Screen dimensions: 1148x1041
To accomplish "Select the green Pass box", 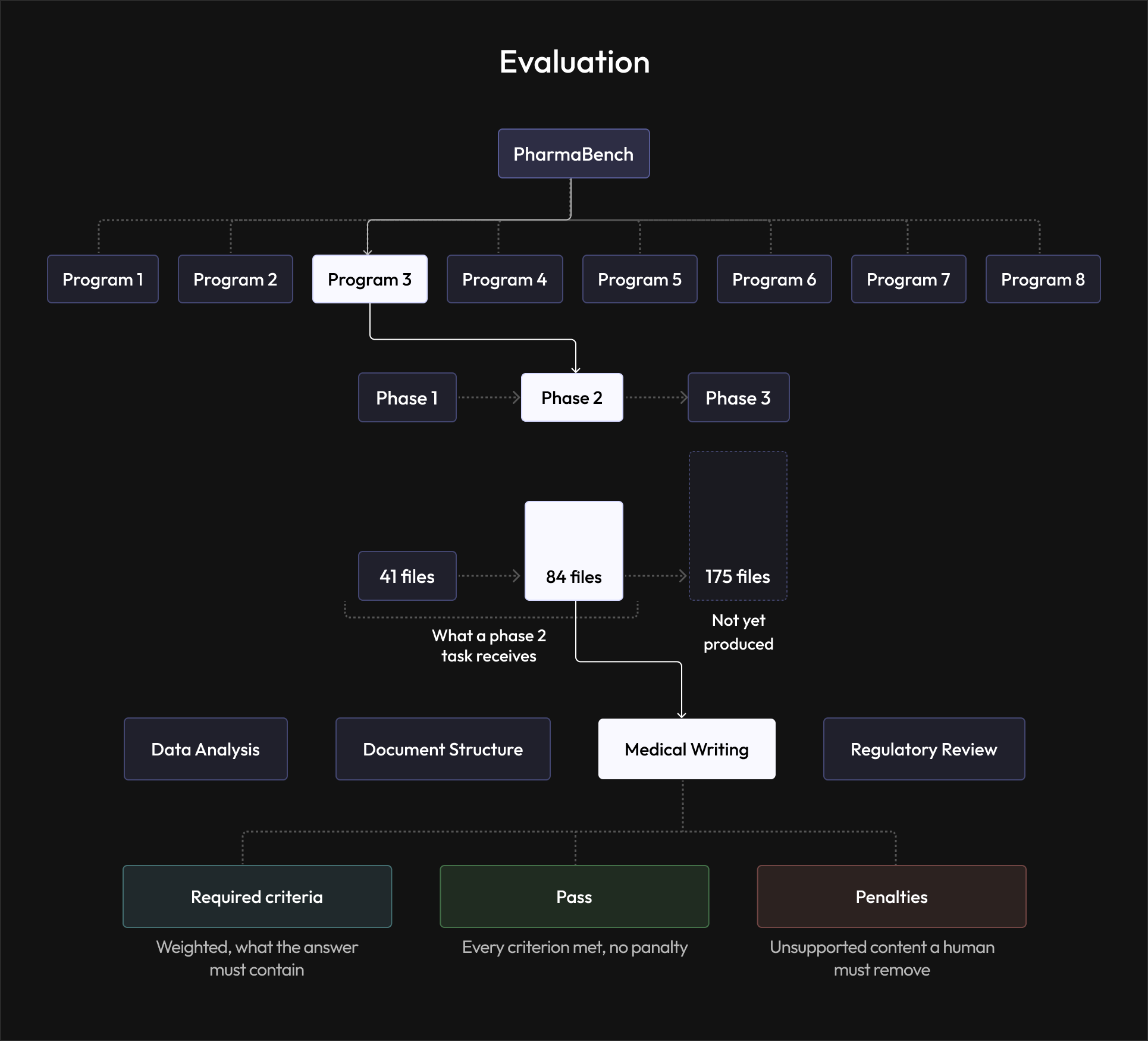I will pos(575,896).
